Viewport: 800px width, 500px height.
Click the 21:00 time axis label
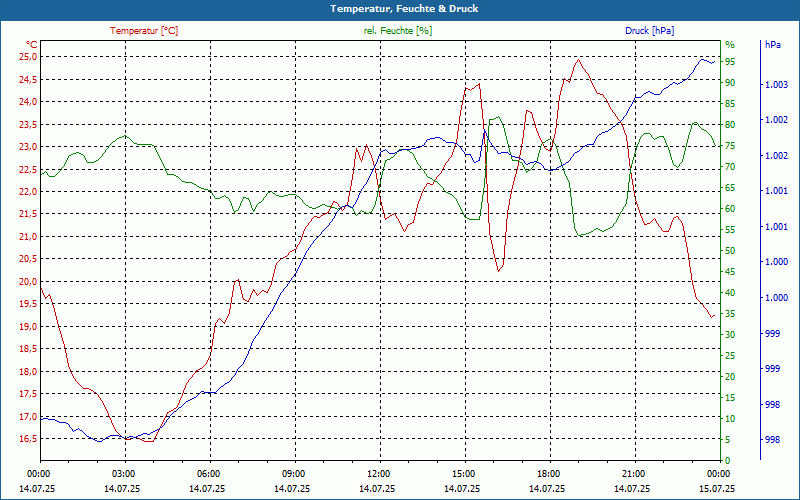pyautogui.click(x=636, y=474)
